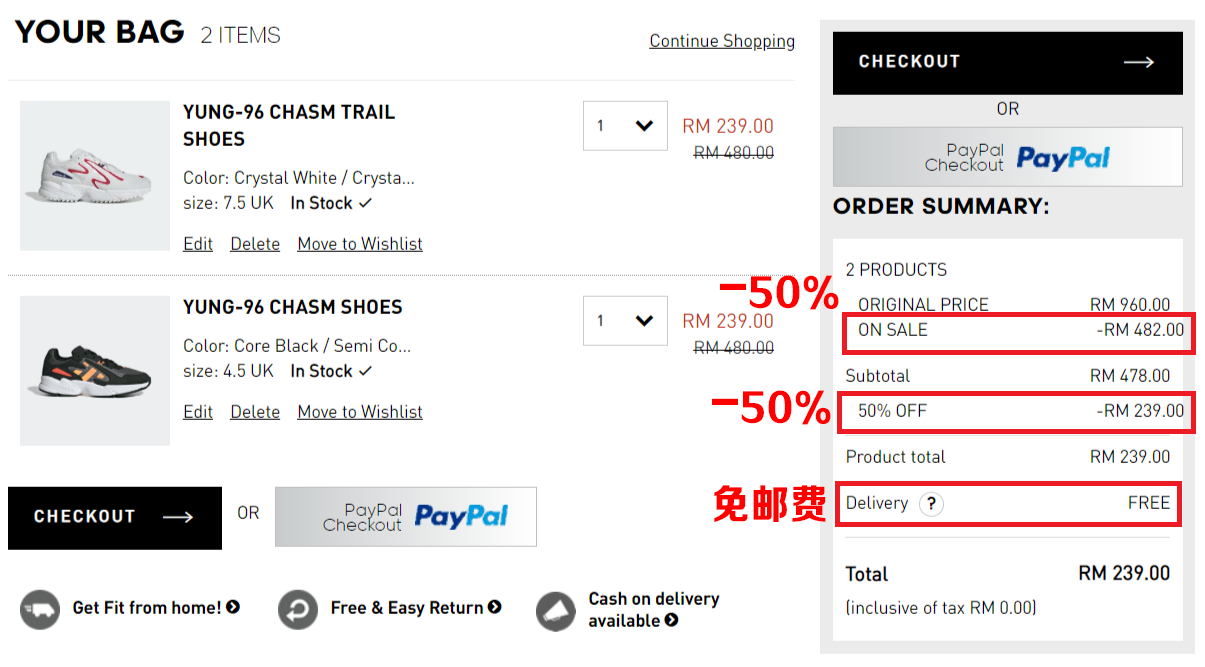This screenshot has height=667, width=1205.
Task: Click the PayPal Checkout button below the bag
Action: [405, 516]
